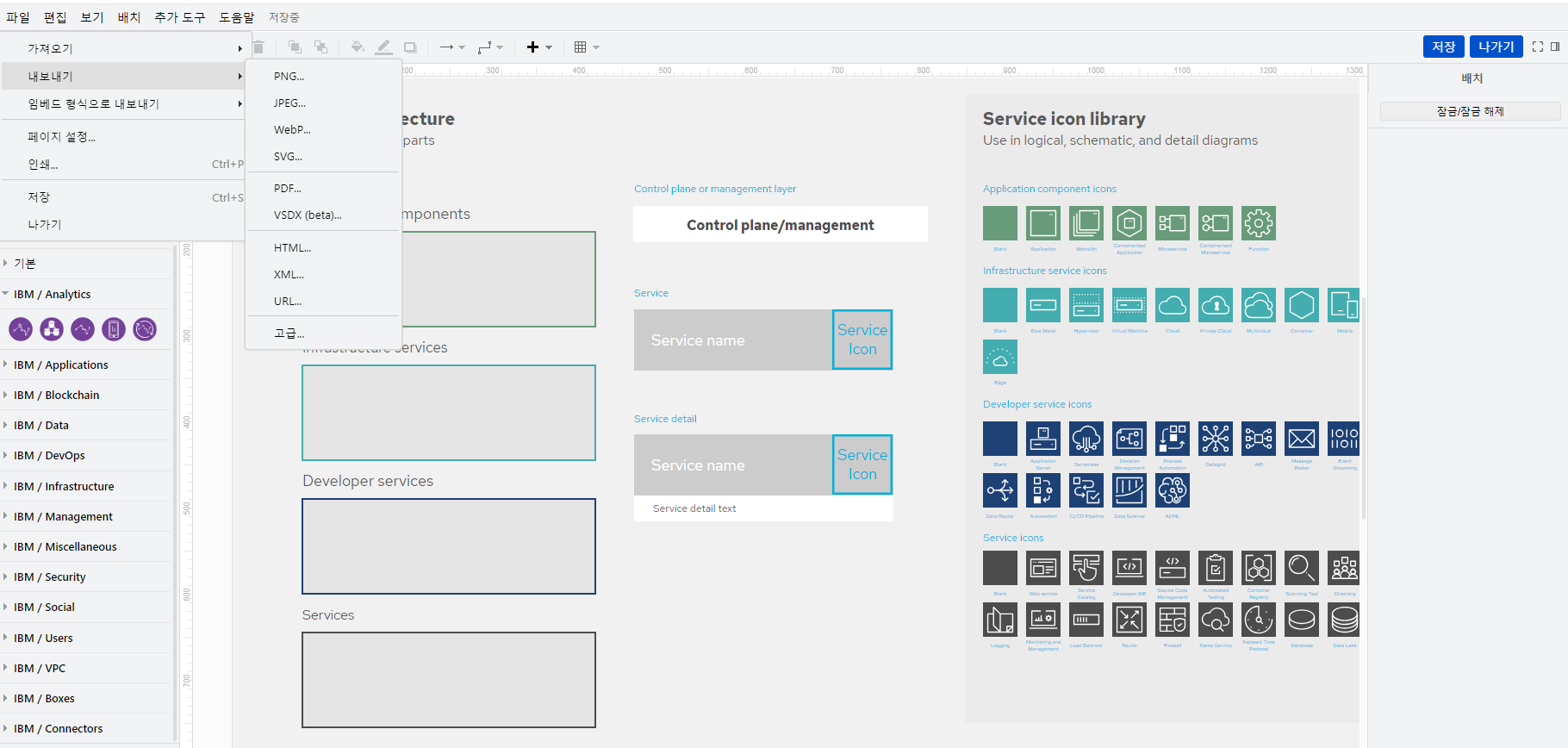Select the Developer services container box
The image size is (1568, 748).
click(449, 546)
